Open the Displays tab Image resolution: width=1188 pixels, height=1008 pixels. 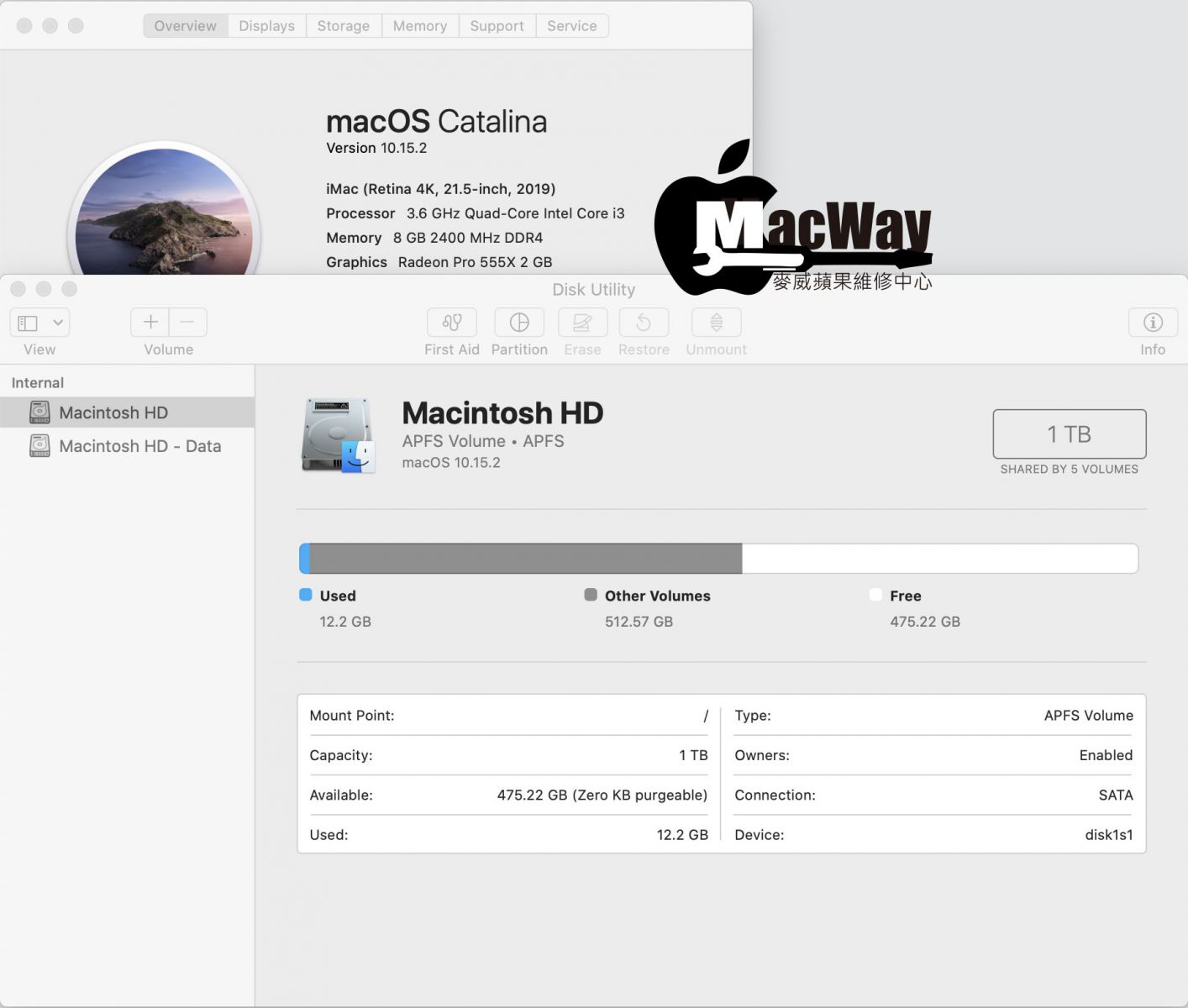click(266, 26)
